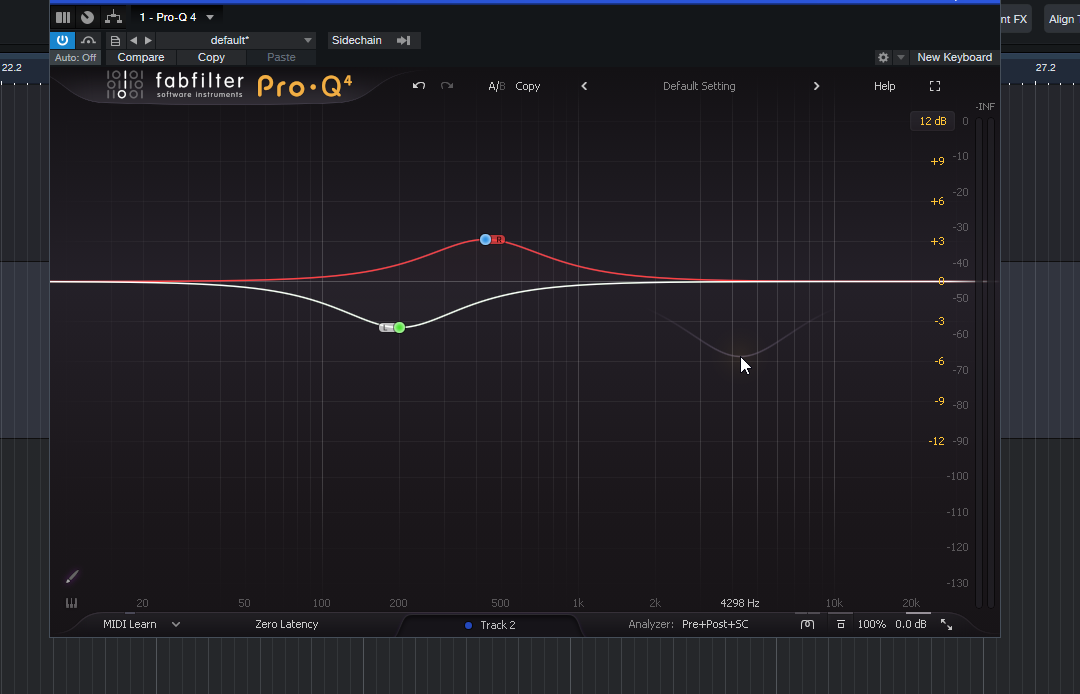Click the output level meter

[985, 363]
